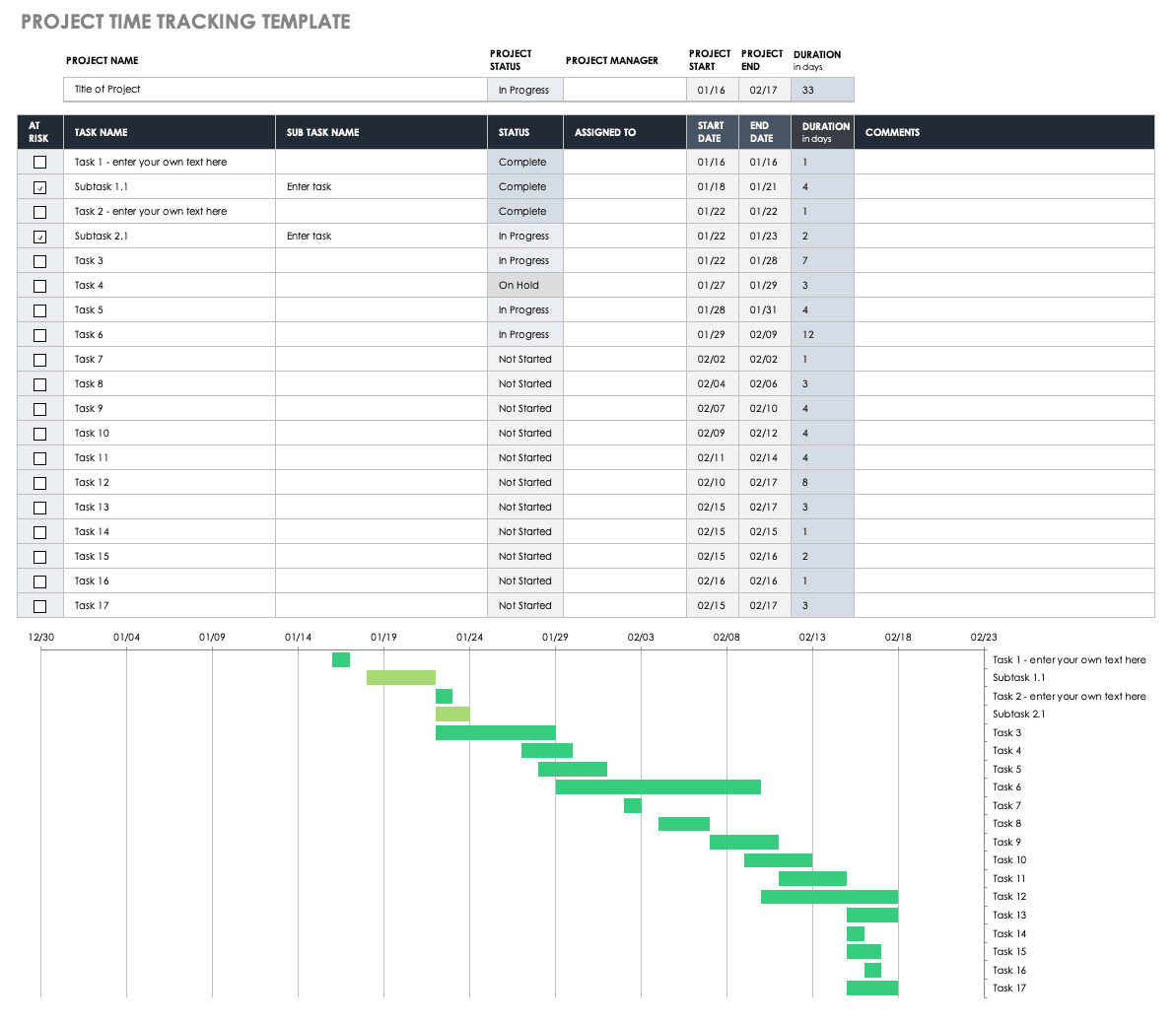
Task: Click the light green Subtask 1.1 bar
Action: (400, 678)
